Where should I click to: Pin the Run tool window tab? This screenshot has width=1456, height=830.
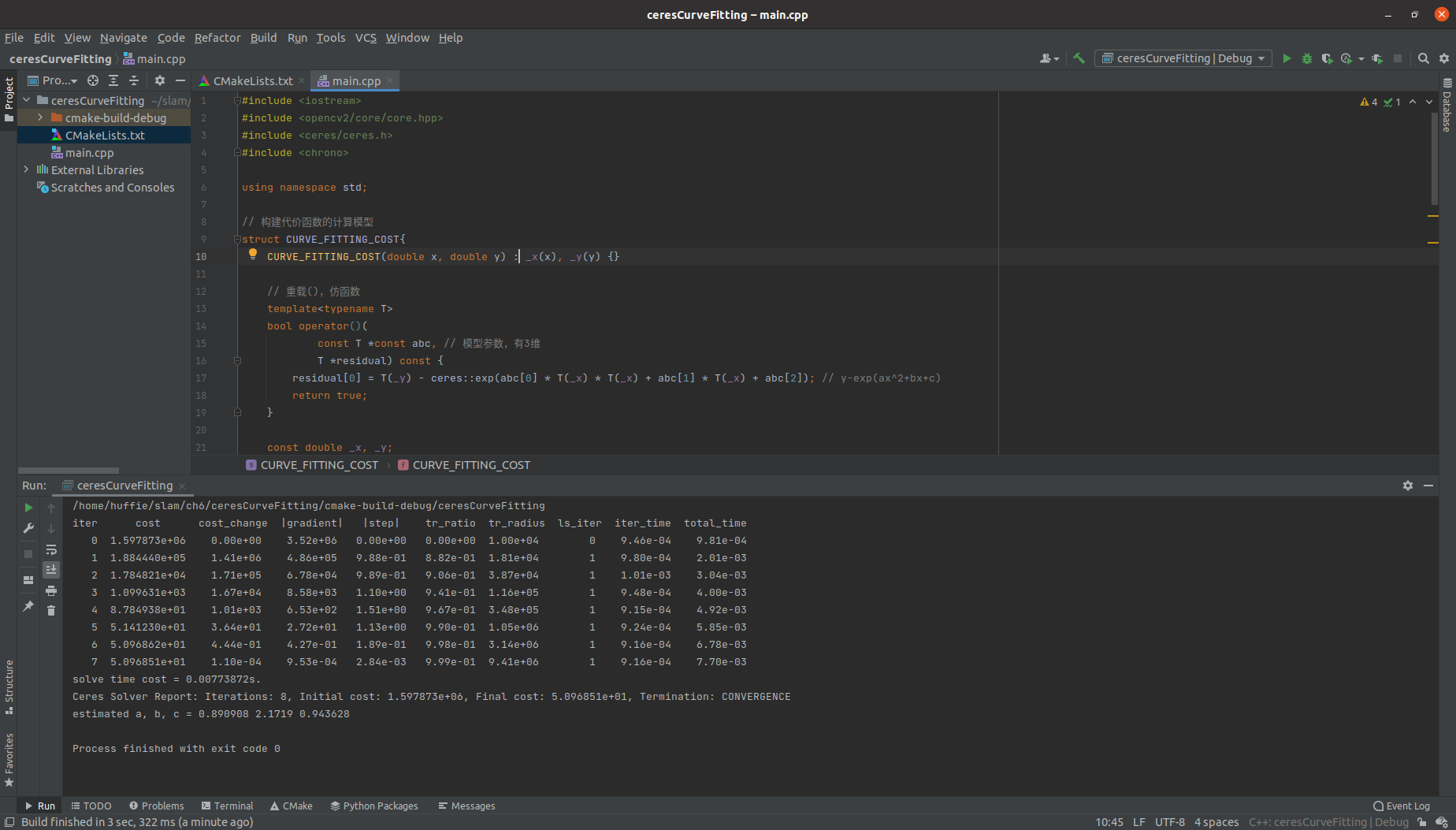click(28, 607)
